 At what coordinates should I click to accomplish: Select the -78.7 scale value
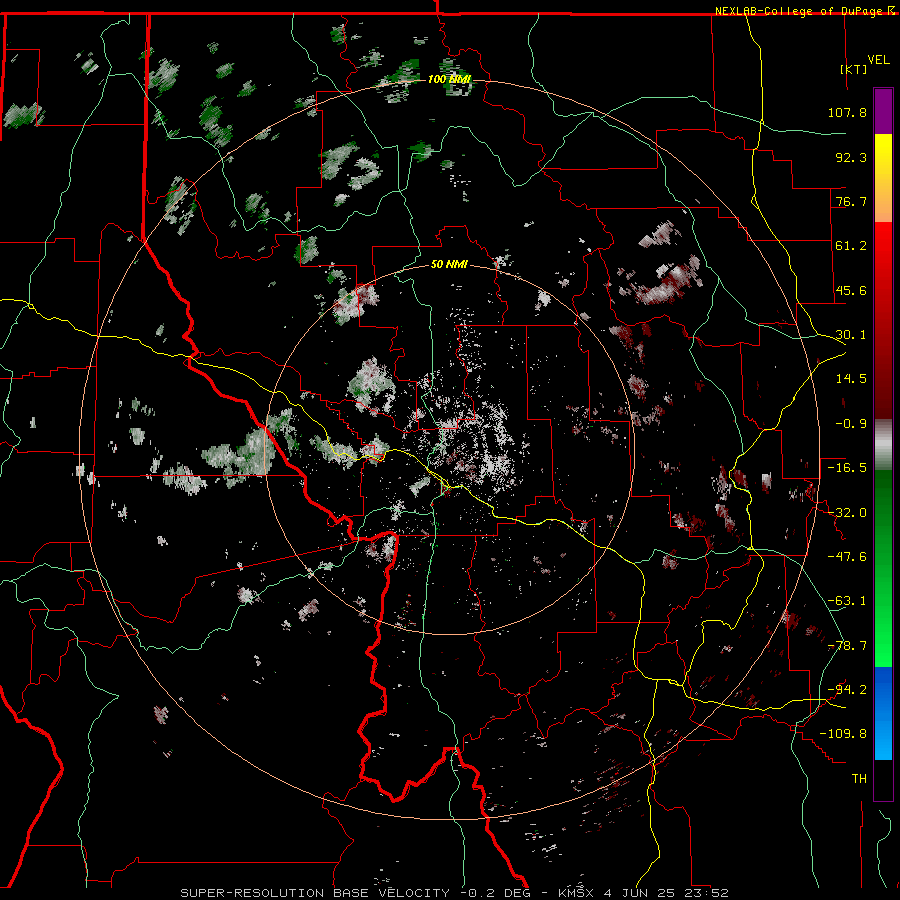pyautogui.click(x=847, y=646)
